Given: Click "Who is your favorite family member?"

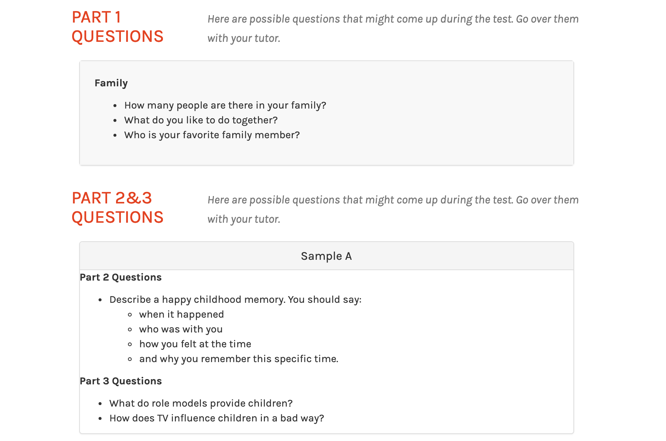Looking at the screenshot, I should [212, 135].
